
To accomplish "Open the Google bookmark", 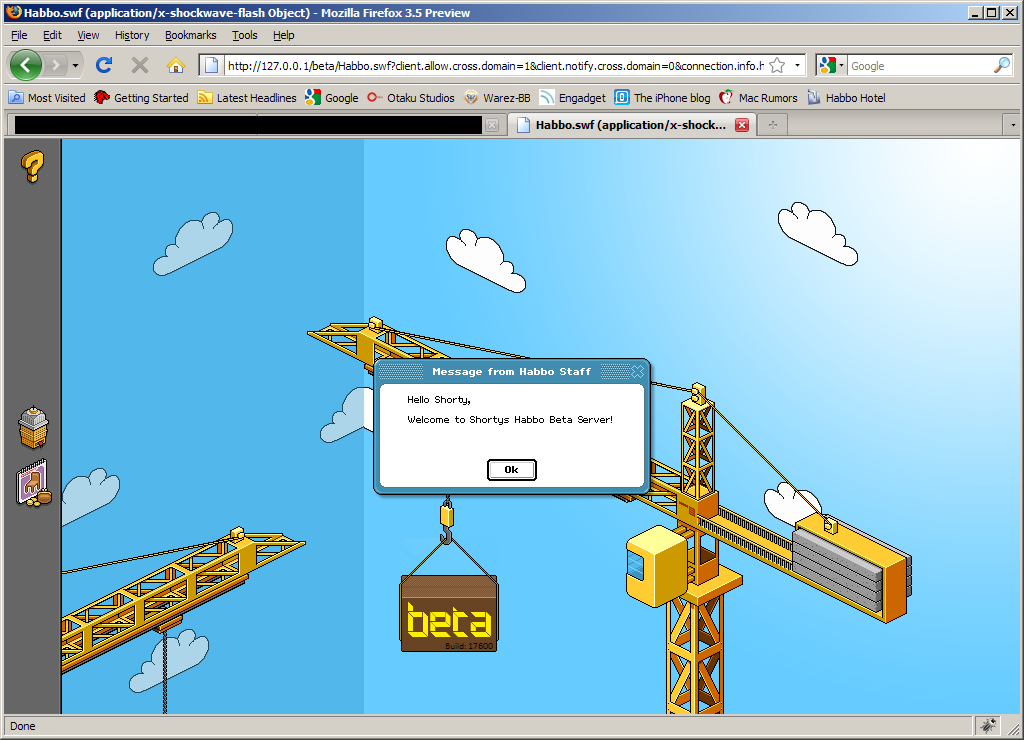I will [x=332, y=98].
